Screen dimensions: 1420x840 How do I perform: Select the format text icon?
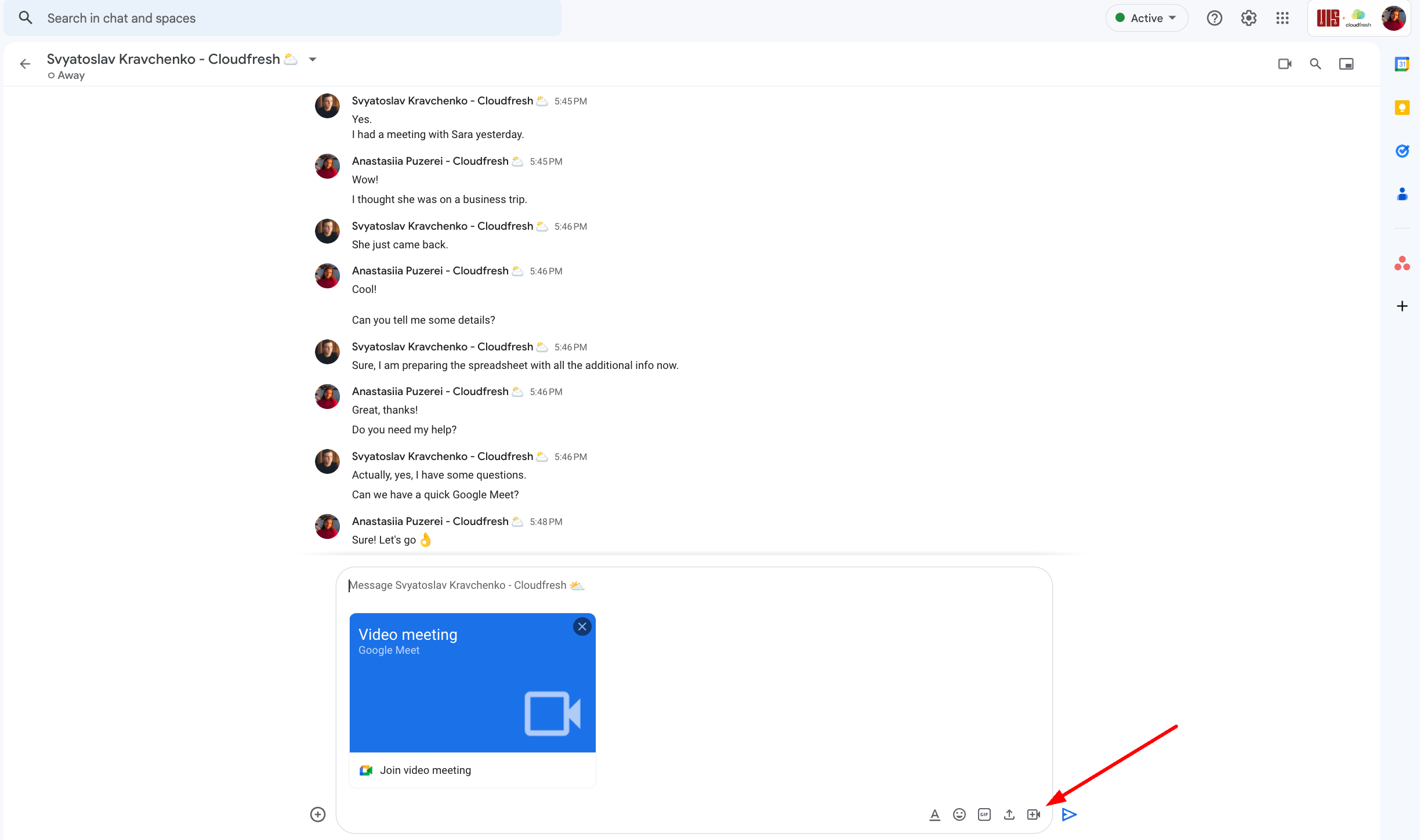click(932, 813)
